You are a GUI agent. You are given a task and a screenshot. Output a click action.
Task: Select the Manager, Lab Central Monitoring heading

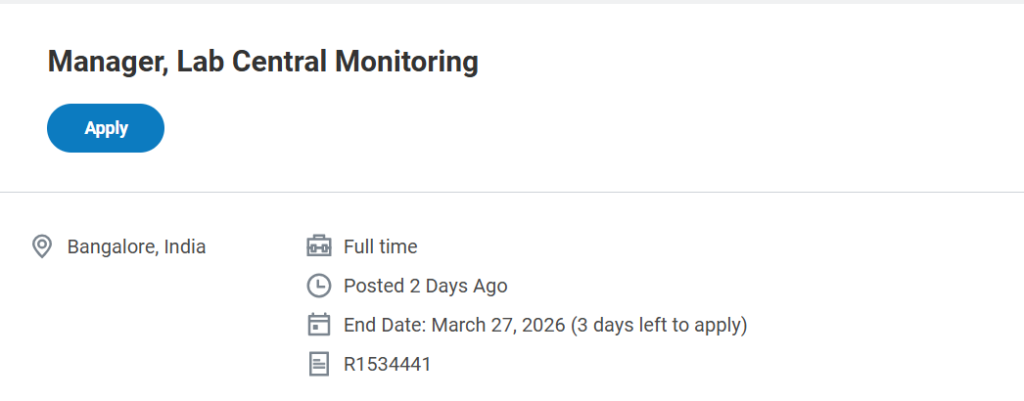pyautogui.click(x=263, y=62)
